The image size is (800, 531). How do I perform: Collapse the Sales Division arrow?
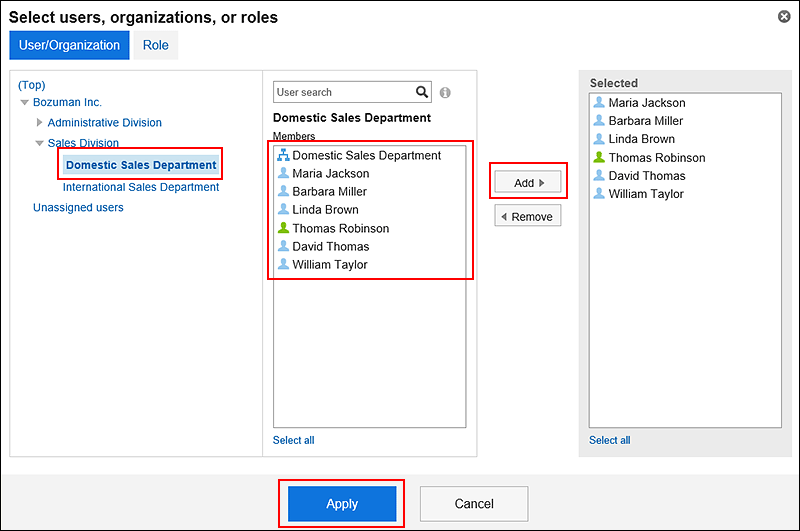coord(39,143)
